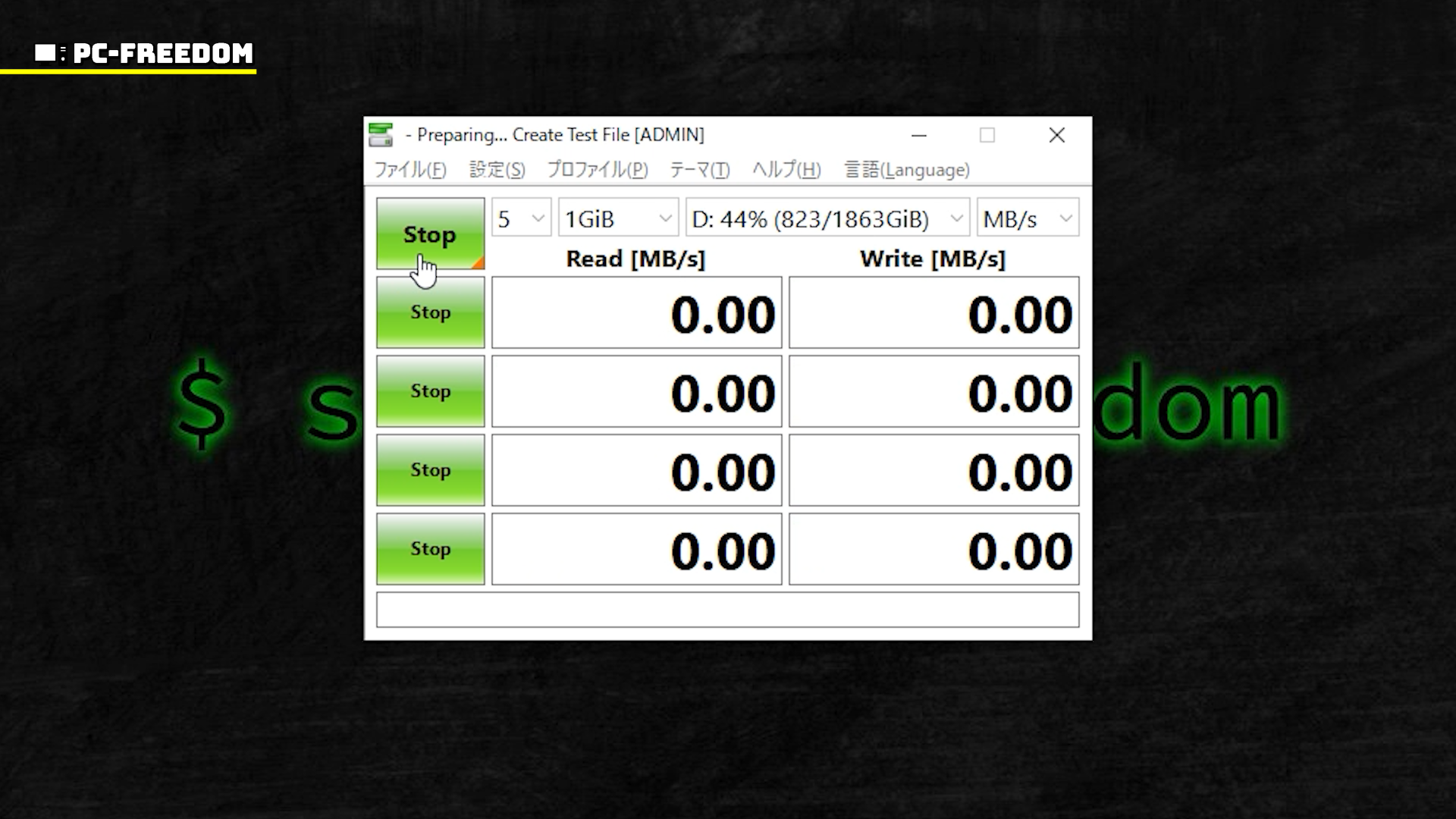Image resolution: width=1456 pixels, height=819 pixels.
Task: Open the ヘルプ(H) help menu
Action: click(x=786, y=170)
